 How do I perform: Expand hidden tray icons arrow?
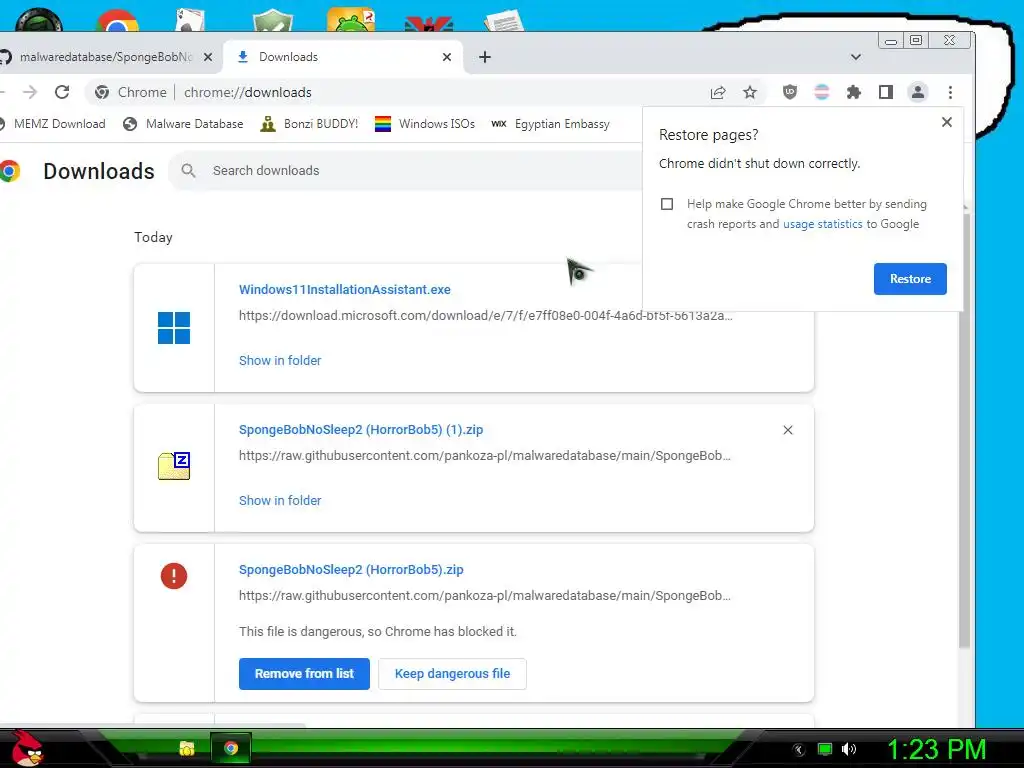tap(799, 750)
